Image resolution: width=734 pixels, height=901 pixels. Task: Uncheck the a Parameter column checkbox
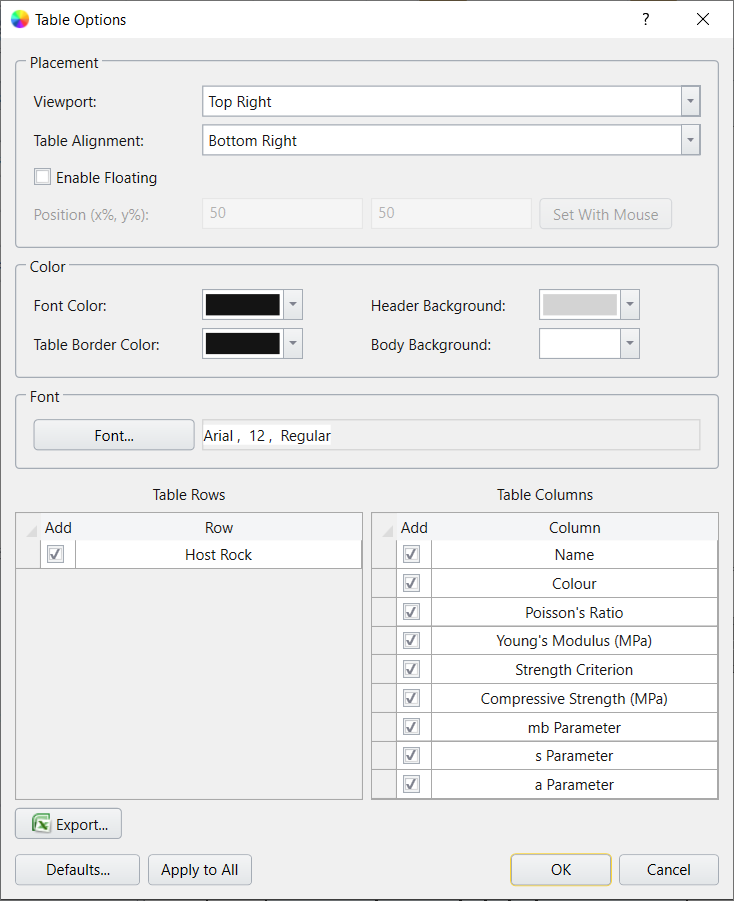point(411,784)
